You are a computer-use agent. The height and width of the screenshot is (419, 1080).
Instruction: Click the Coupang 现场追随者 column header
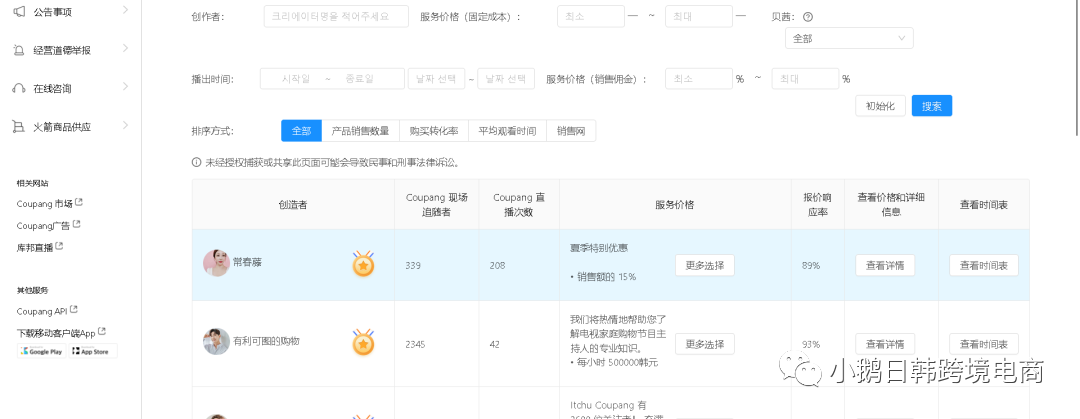tap(437, 205)
